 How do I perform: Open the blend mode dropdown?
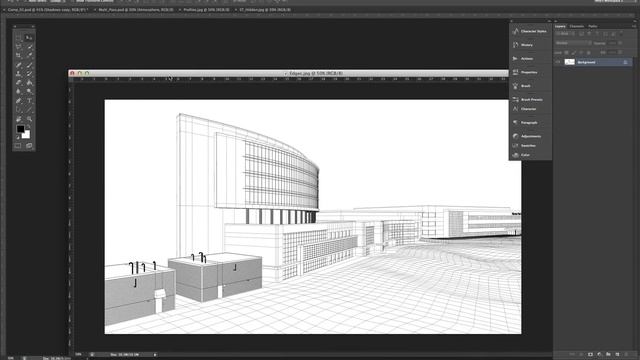tap(573, 43)
